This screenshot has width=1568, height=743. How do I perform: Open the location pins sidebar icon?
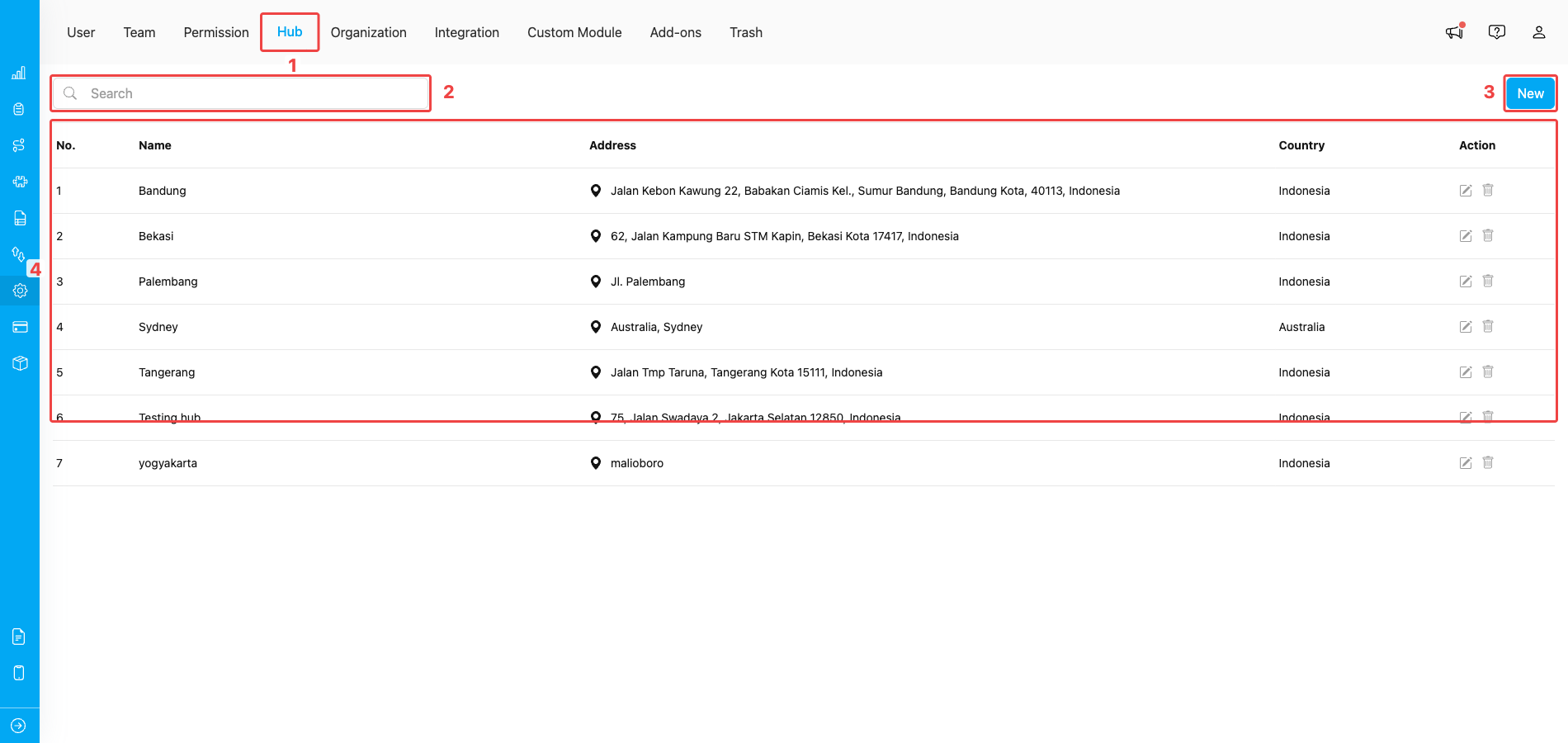click(18, 254)
